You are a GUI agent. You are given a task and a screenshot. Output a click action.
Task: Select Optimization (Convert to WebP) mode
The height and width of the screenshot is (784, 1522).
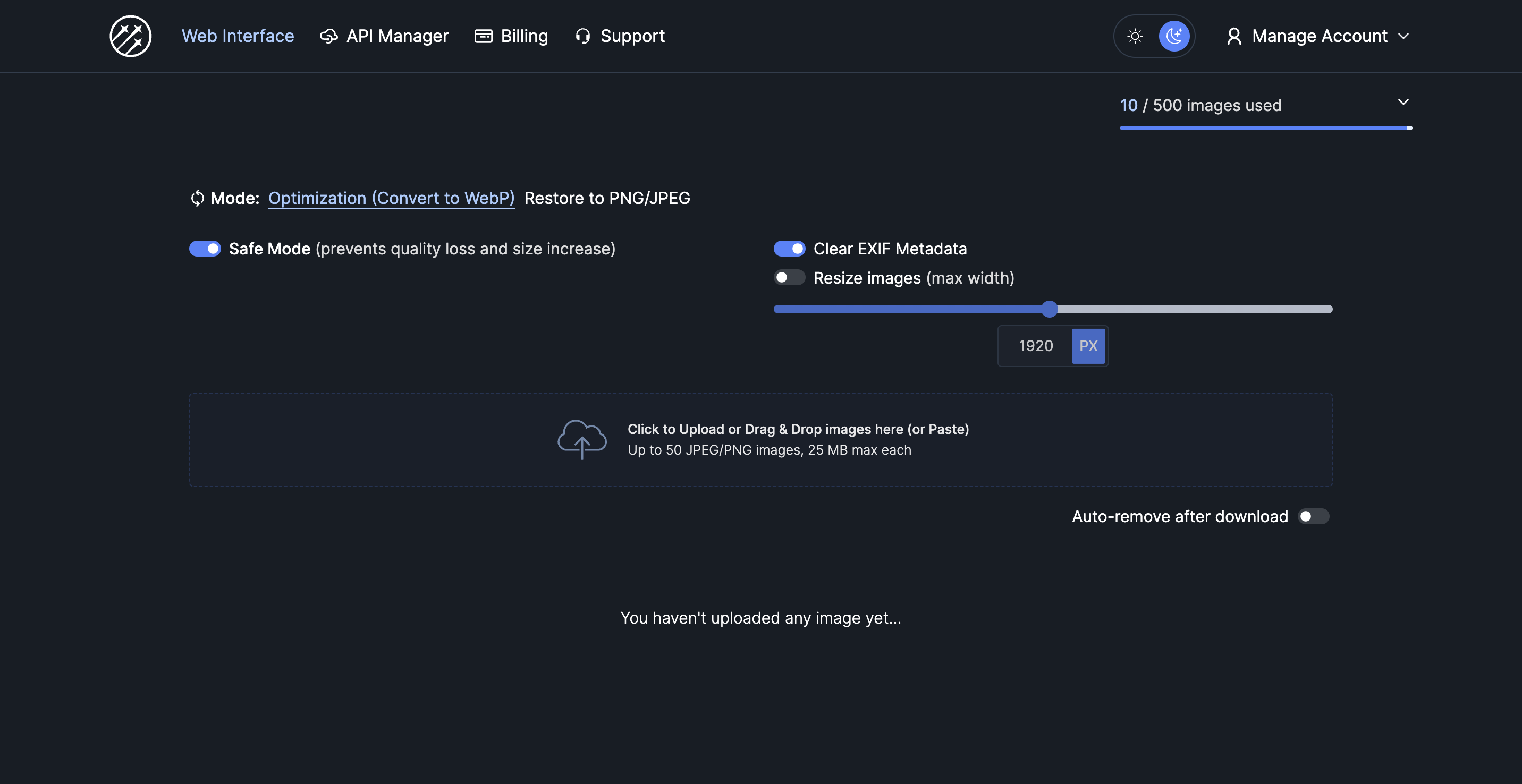392,198
